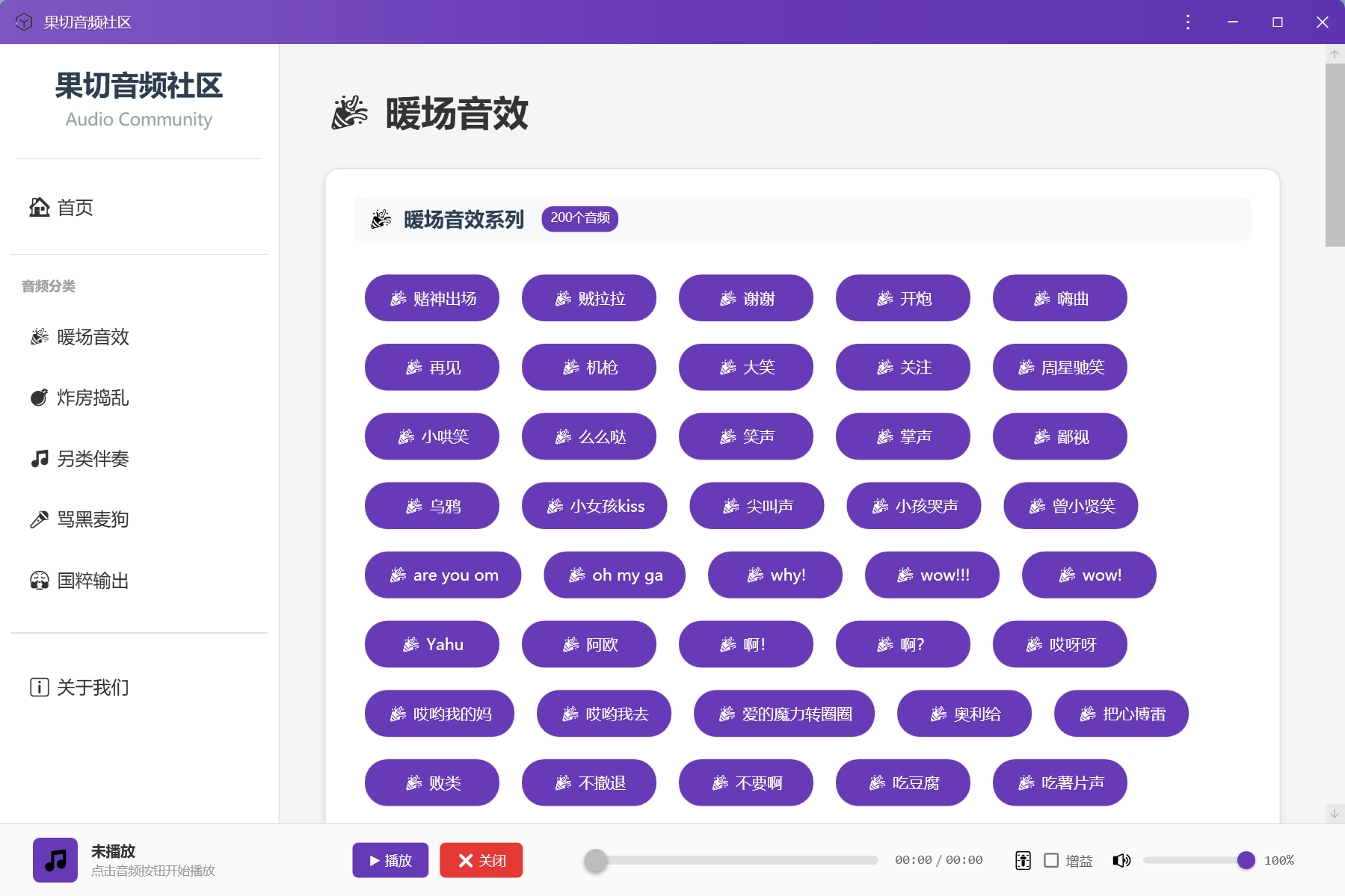Screen dimensions: 1345x896
Task: Open the 国粹输出 face icon category
Action: coord(39,581)
